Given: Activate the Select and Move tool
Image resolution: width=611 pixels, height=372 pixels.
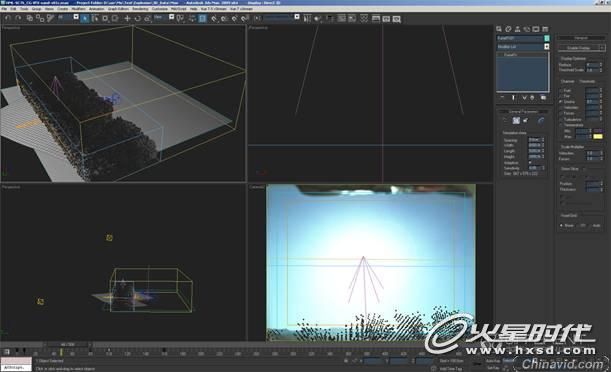Looking at the screenshot, I should pos(127,18).
